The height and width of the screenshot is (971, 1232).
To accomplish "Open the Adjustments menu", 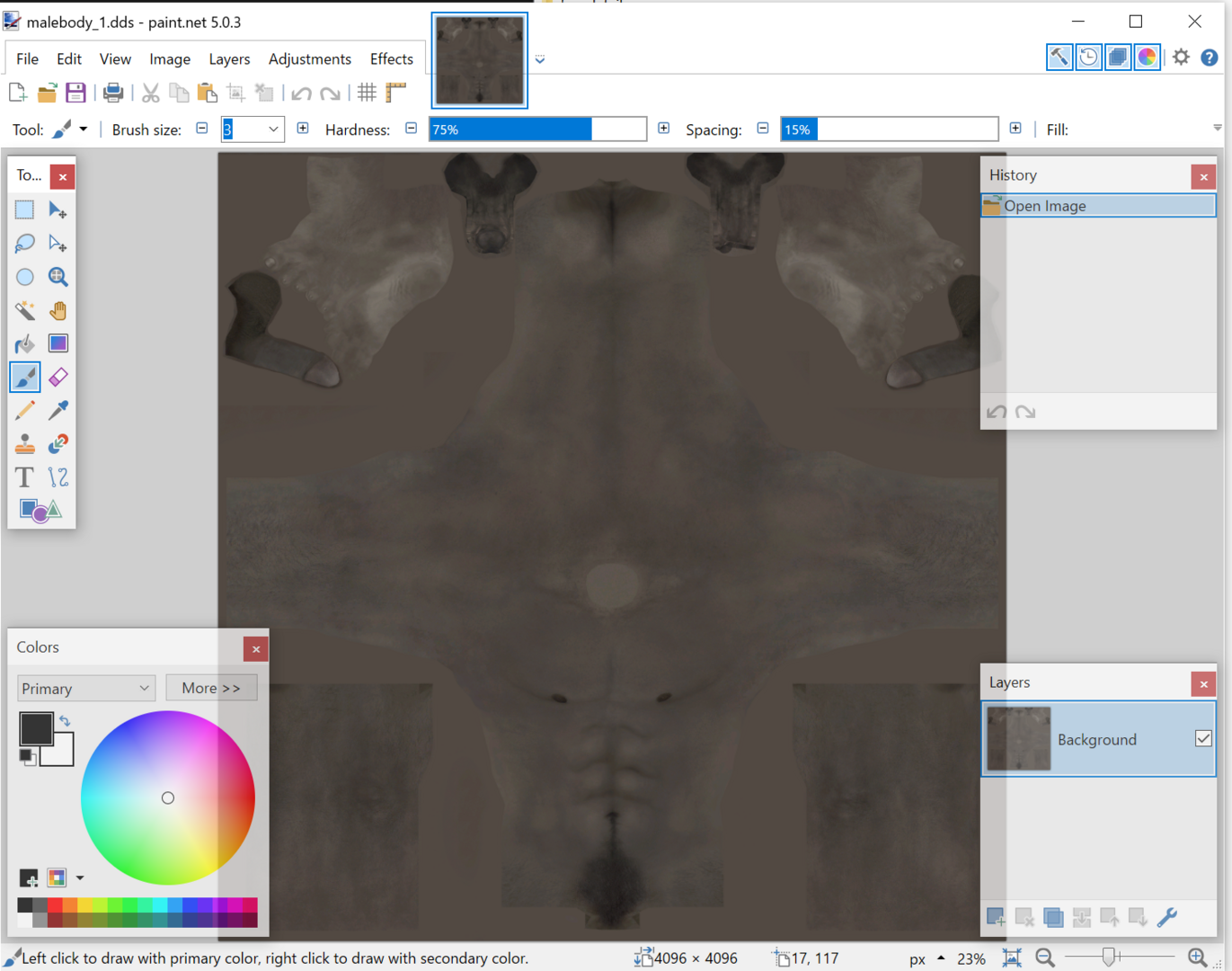I will [310, 58].
